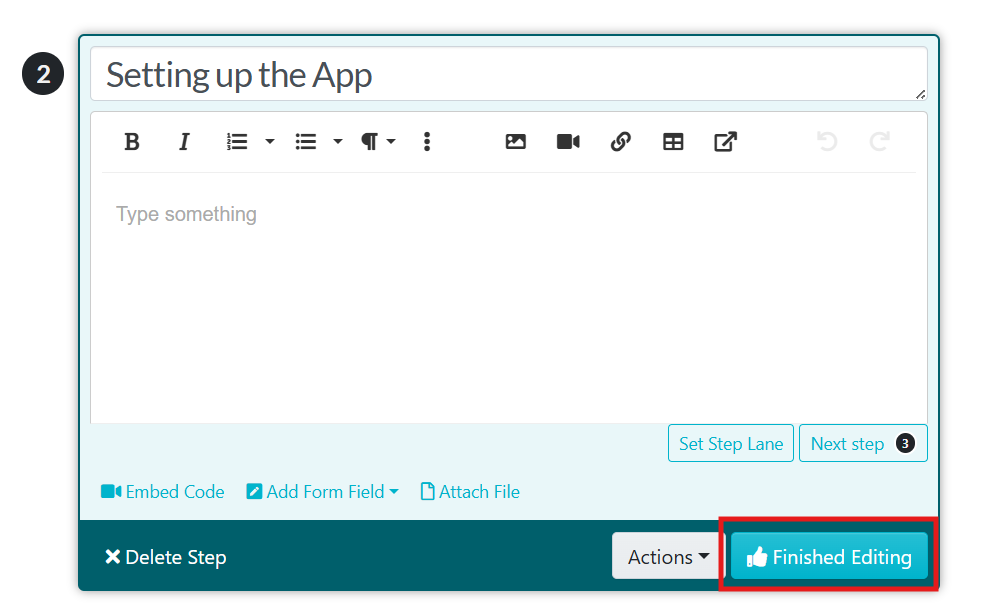Viewport: 1000px width, 612px height.
Task: Click the insert link chain icon
Action: [621, 142]
